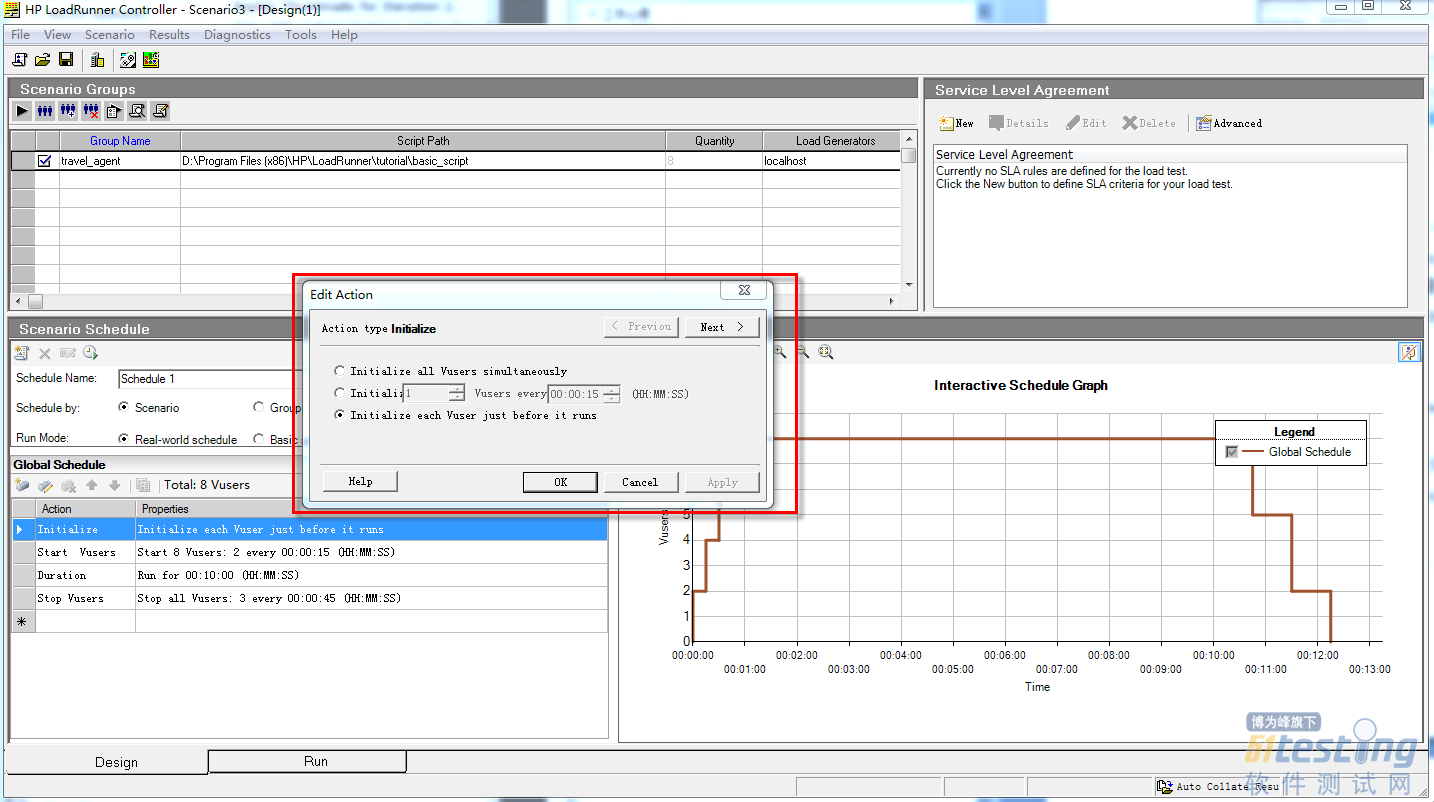Switch to the Design tab

tap(108, 762)
